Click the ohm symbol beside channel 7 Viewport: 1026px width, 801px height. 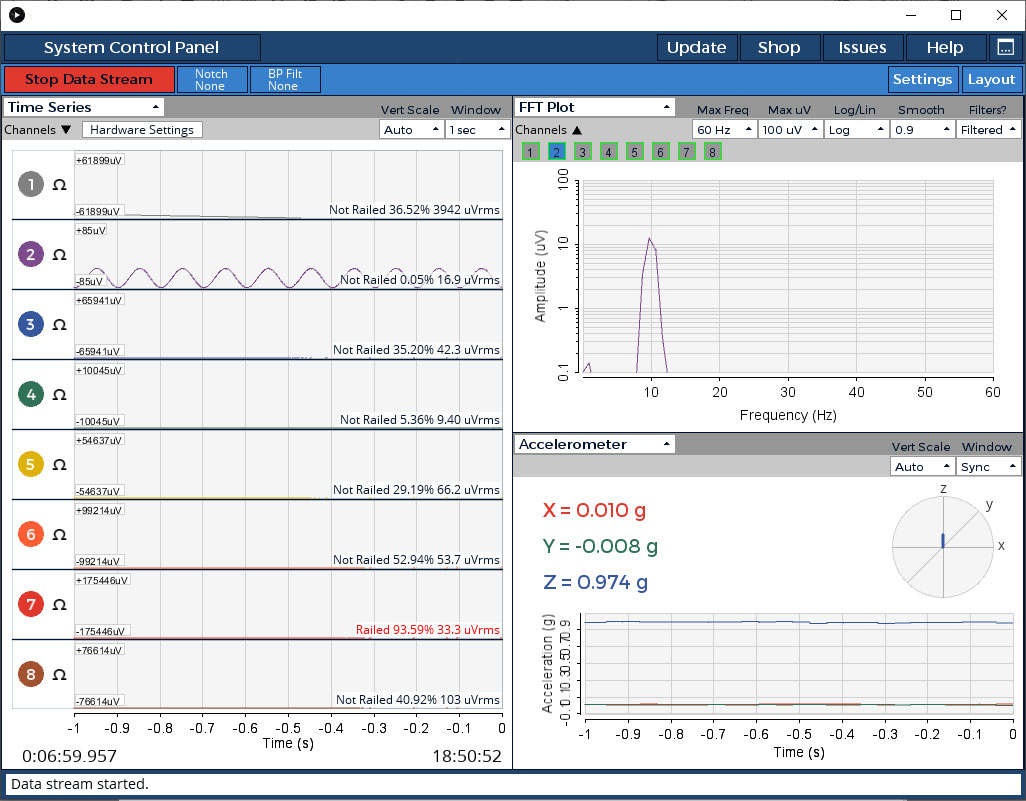(59, 604)
